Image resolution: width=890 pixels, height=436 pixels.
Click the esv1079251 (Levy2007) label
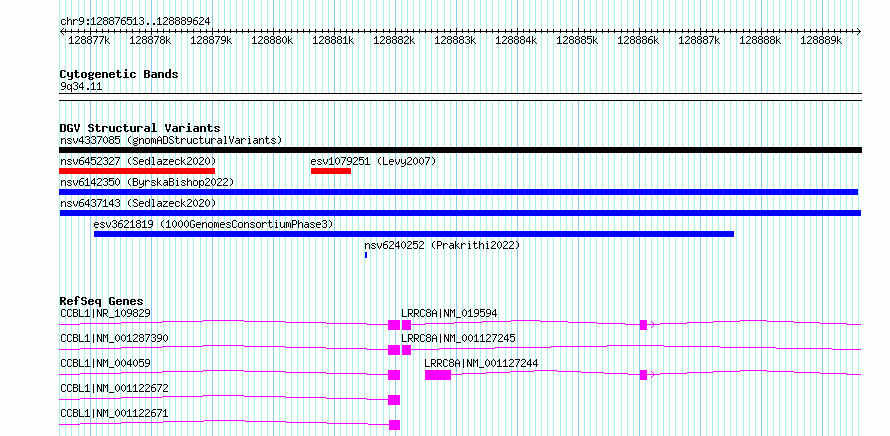pyautogui.click(x=373, y=161)
